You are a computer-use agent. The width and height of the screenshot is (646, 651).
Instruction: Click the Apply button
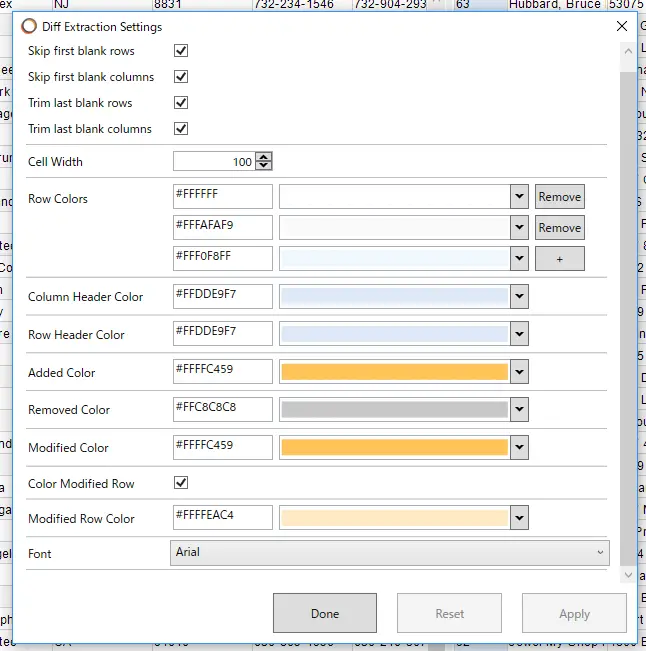tap(574, 613)
